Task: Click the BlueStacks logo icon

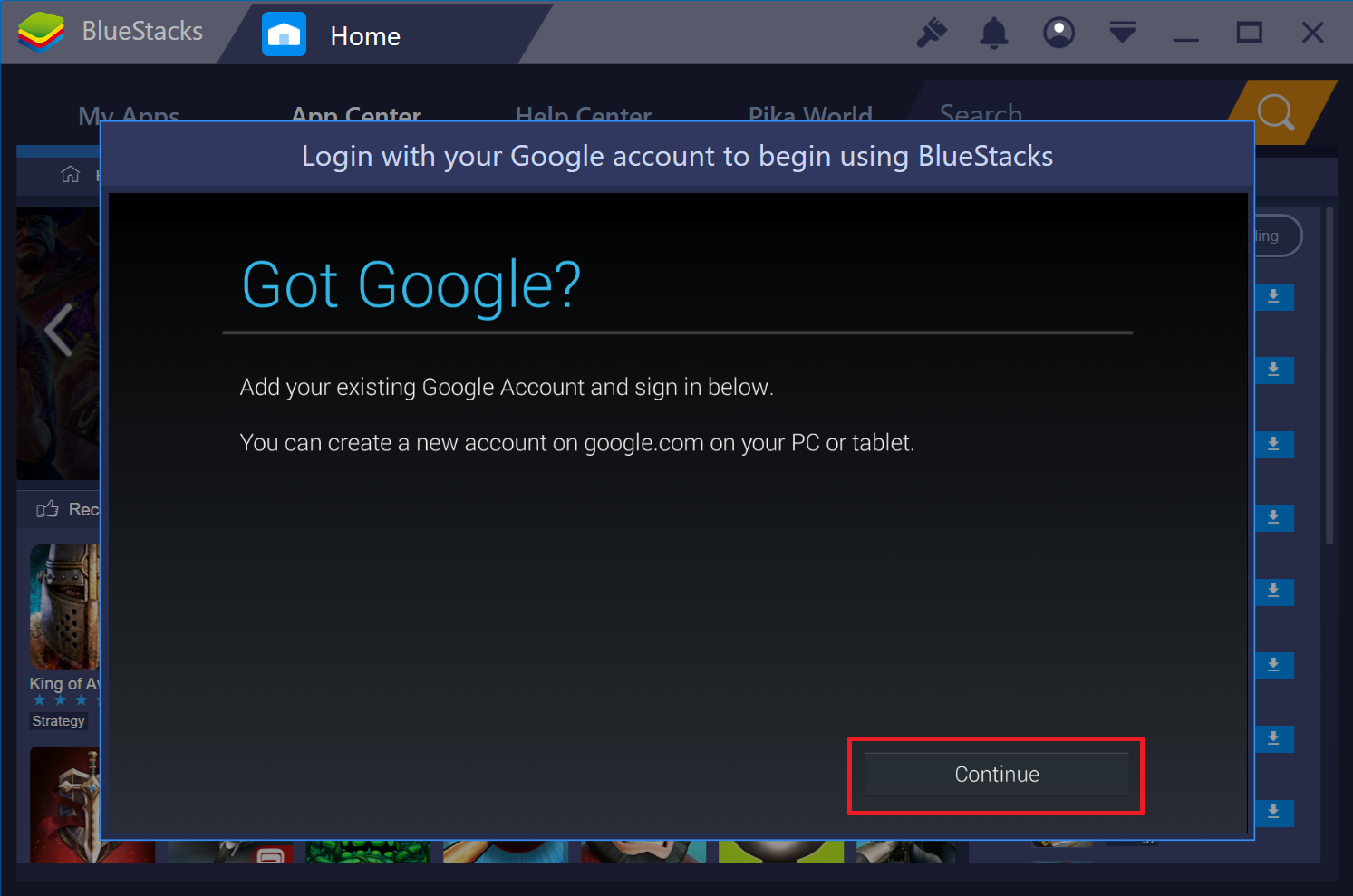Action: point(41,32)
